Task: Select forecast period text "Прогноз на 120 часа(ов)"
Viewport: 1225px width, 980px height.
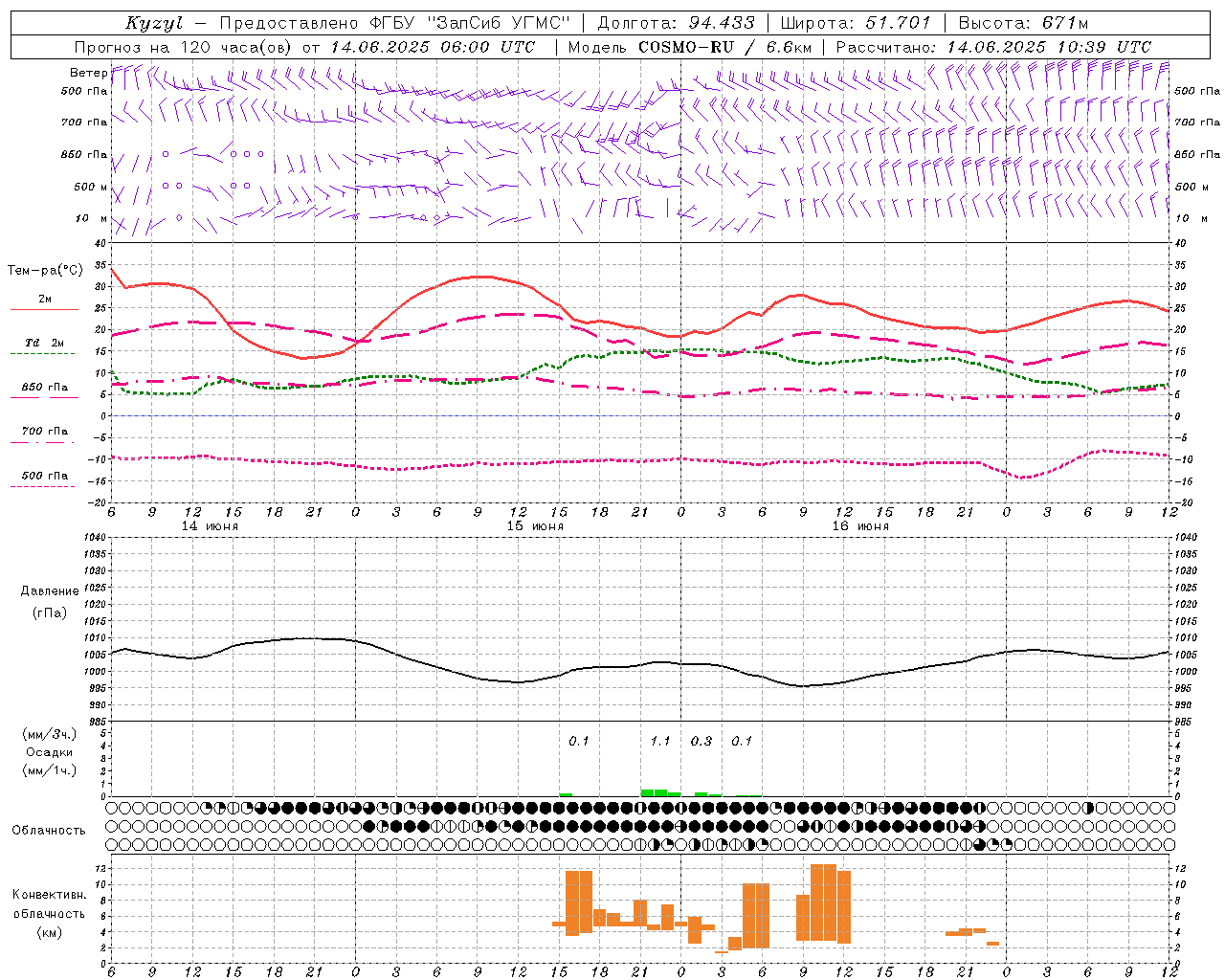Action: pyautogui.click(x=185, y=47)
